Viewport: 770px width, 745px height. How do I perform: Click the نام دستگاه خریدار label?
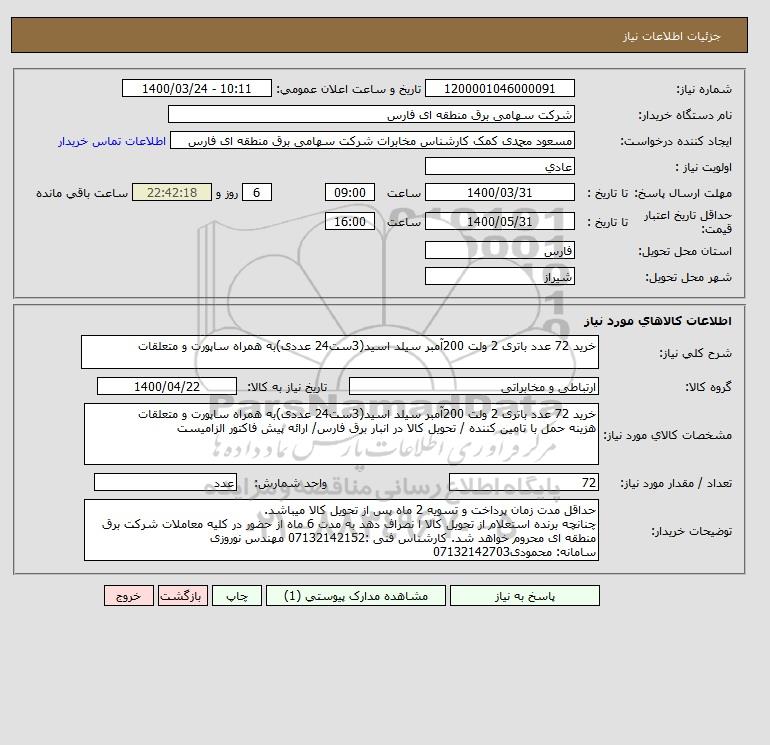pyautogui.click(x=685, y=115)
